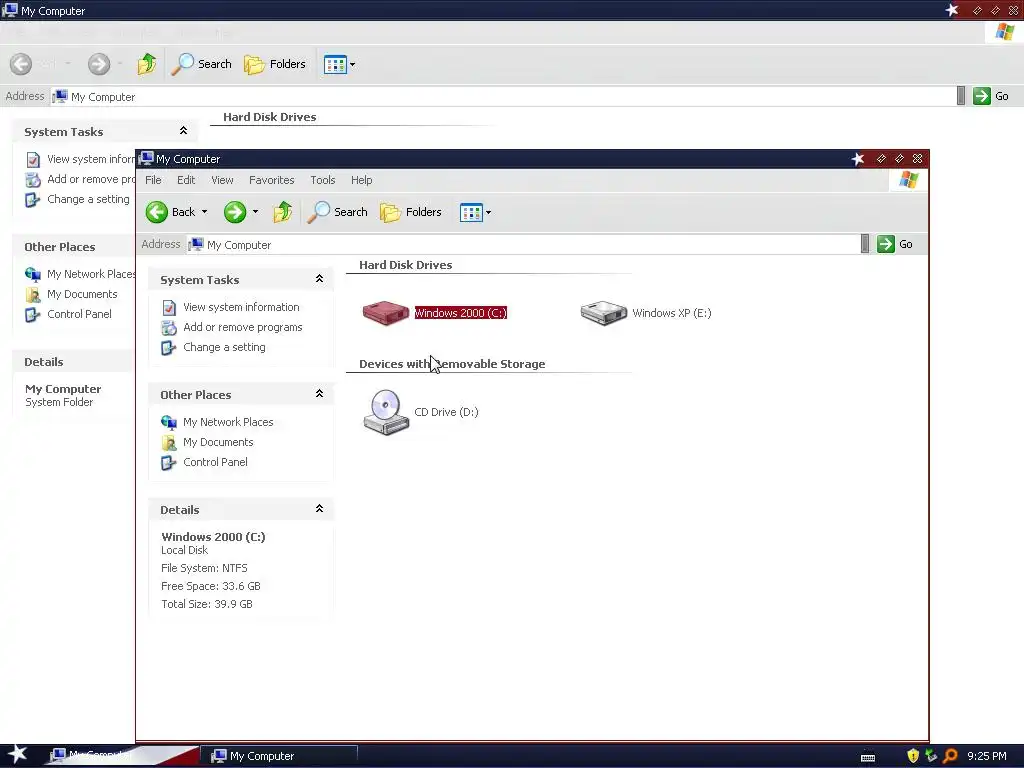This screenshot has height=768, width=1024.
Task: Click Change a setting in background window
Action: tap(88, 199)
